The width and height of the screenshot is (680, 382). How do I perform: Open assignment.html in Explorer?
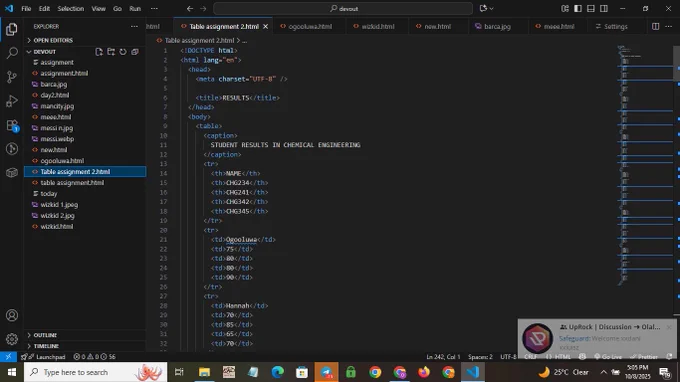85,73
